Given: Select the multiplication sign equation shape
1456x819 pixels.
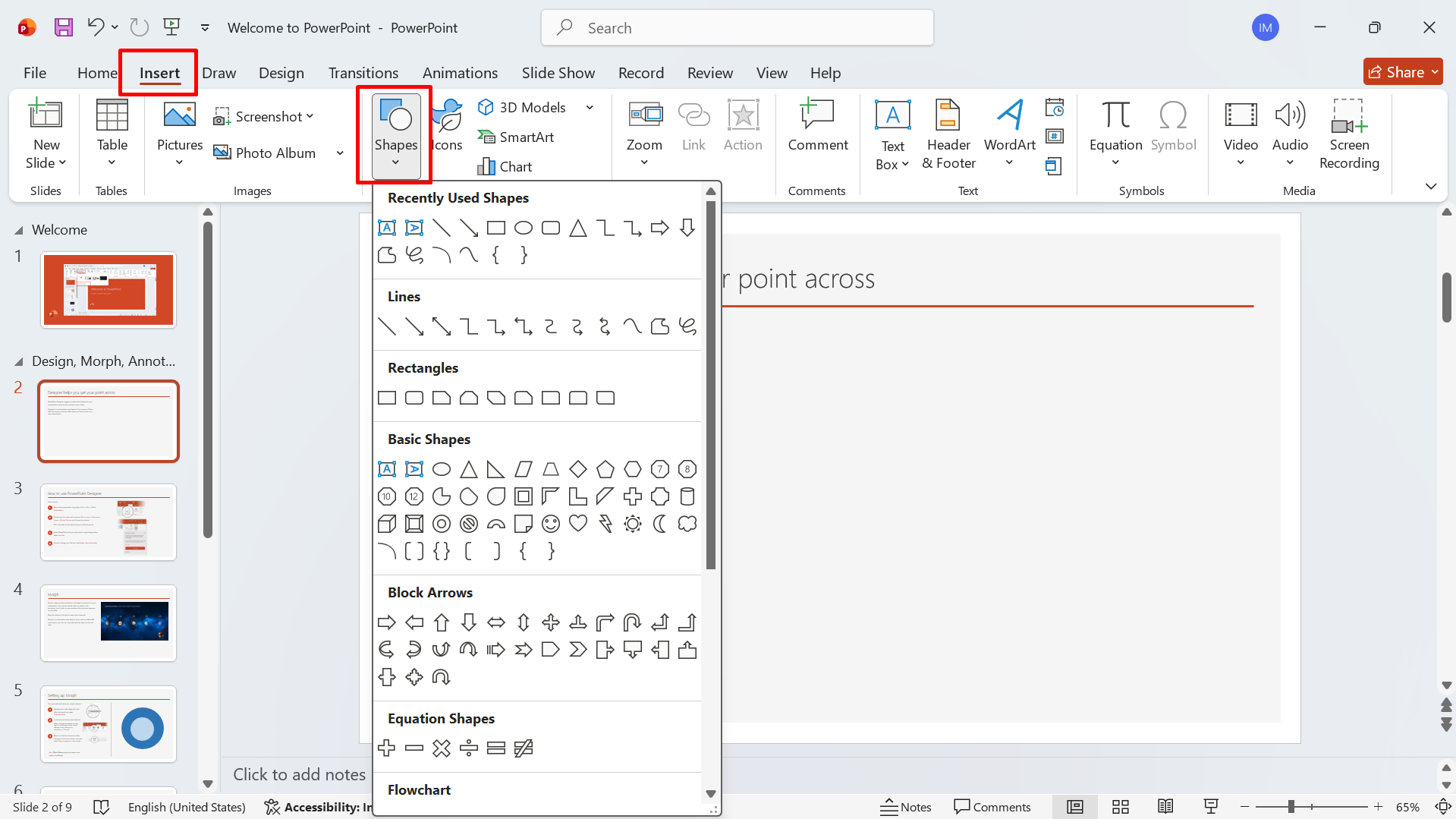Looking at the screenshot, I should (x=442, y=748).
